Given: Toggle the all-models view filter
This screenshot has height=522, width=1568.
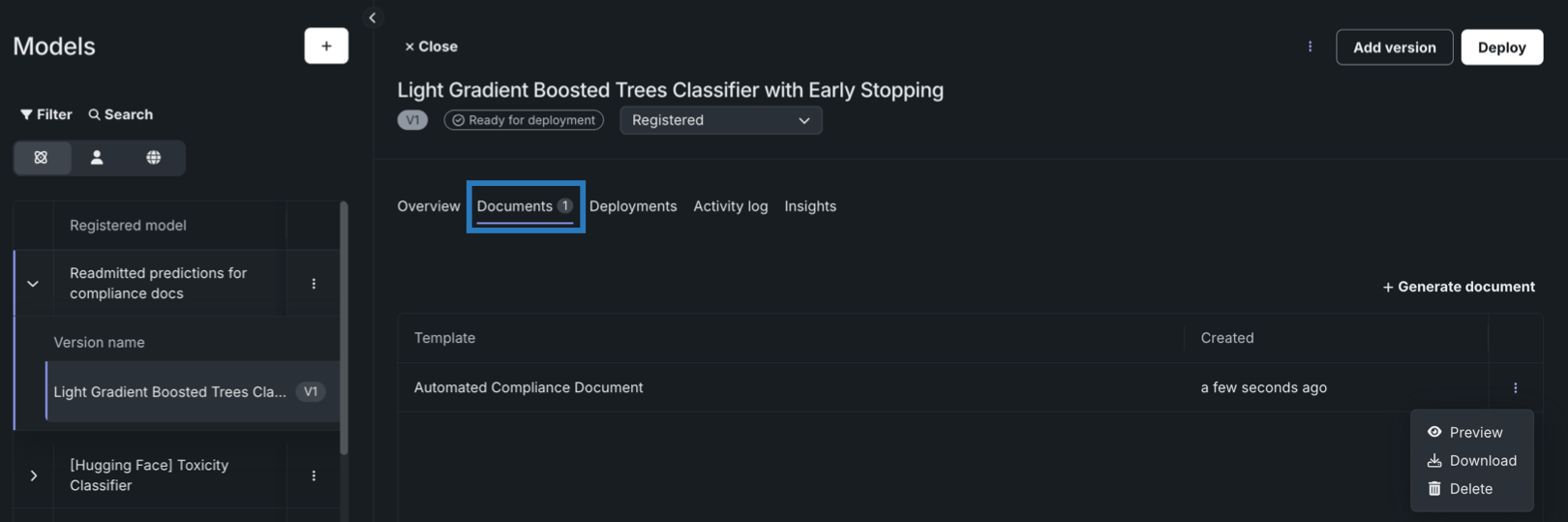Looking at the screenshot, I should point(42,158).
